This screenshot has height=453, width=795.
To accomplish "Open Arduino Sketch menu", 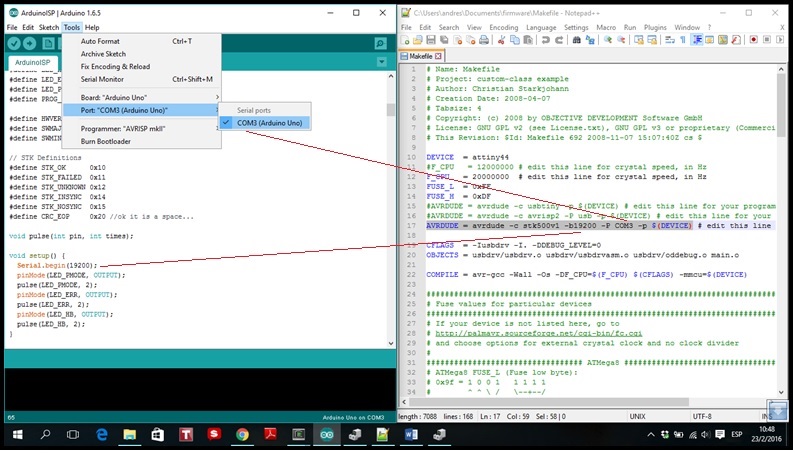I will click(49, 27).
